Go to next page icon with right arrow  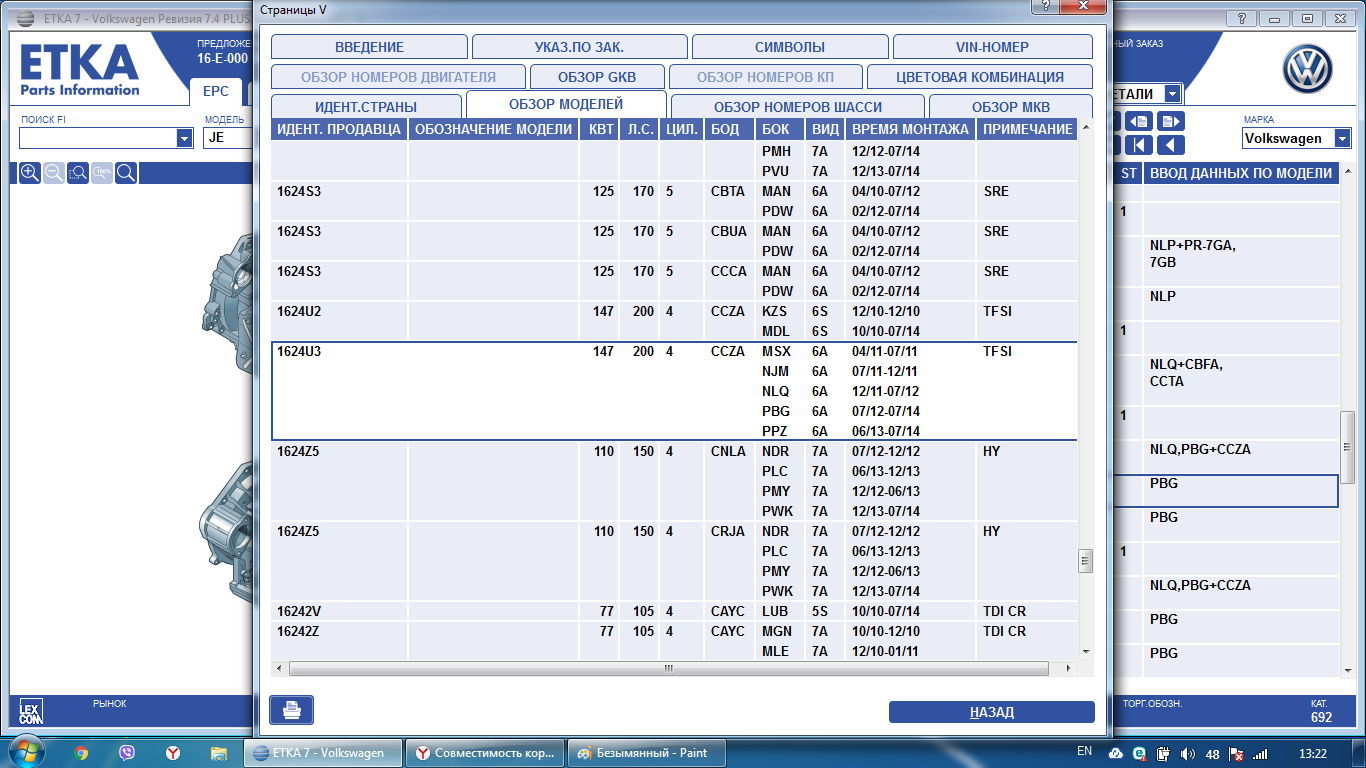[x=1170, y=121]
